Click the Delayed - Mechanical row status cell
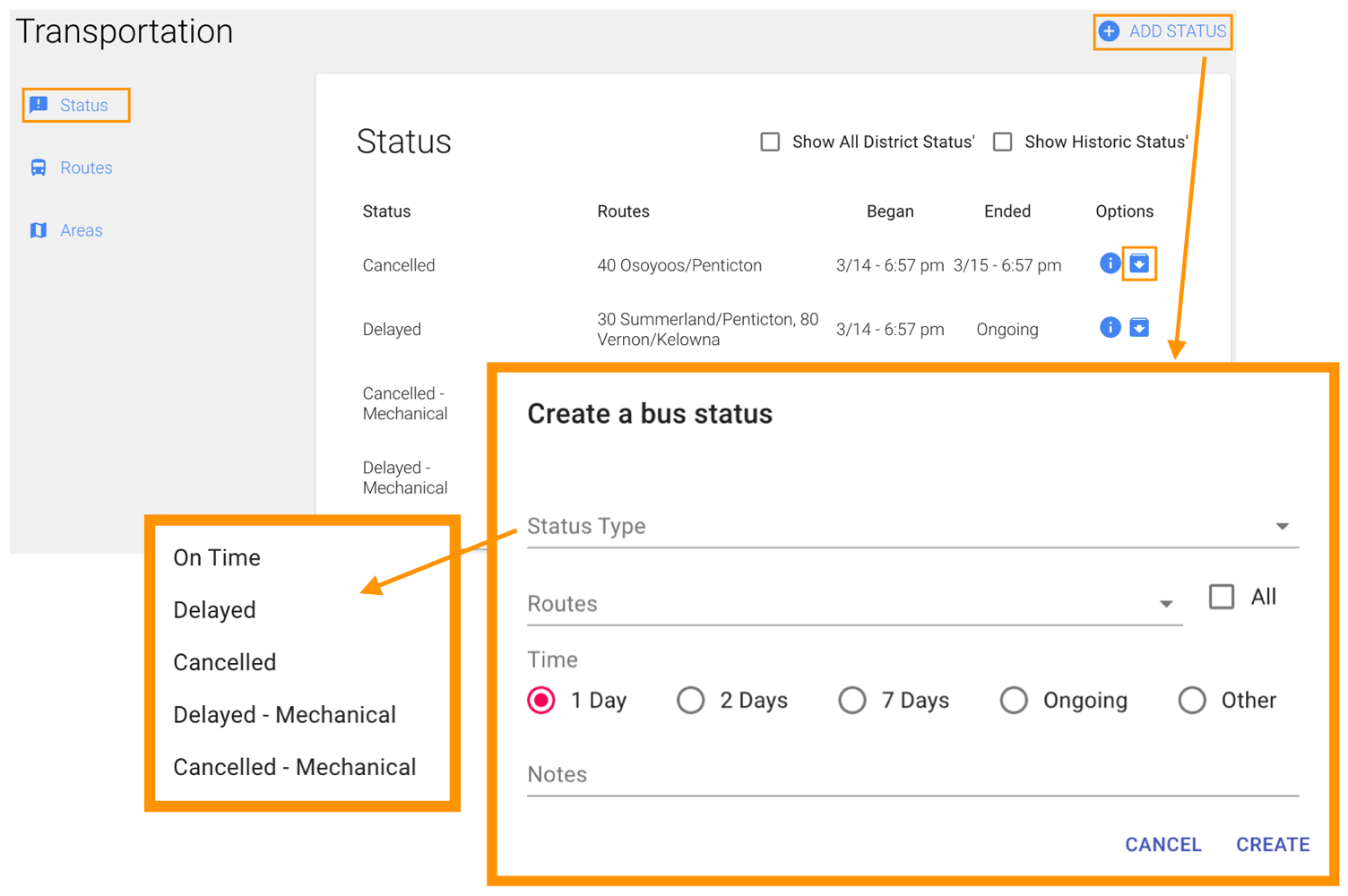The image size is (1348, 896). click(x=405, y=478)
